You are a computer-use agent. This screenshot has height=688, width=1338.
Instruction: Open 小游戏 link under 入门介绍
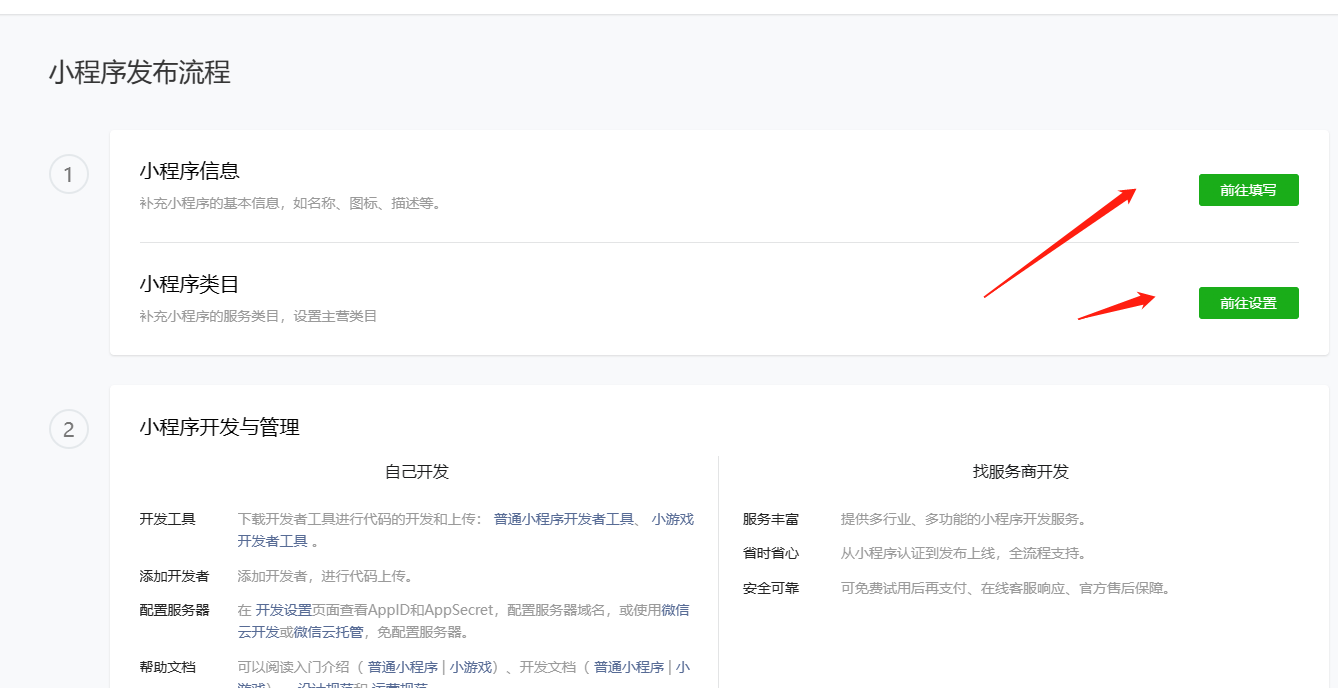pyautogui.click(x=470, y=667)
